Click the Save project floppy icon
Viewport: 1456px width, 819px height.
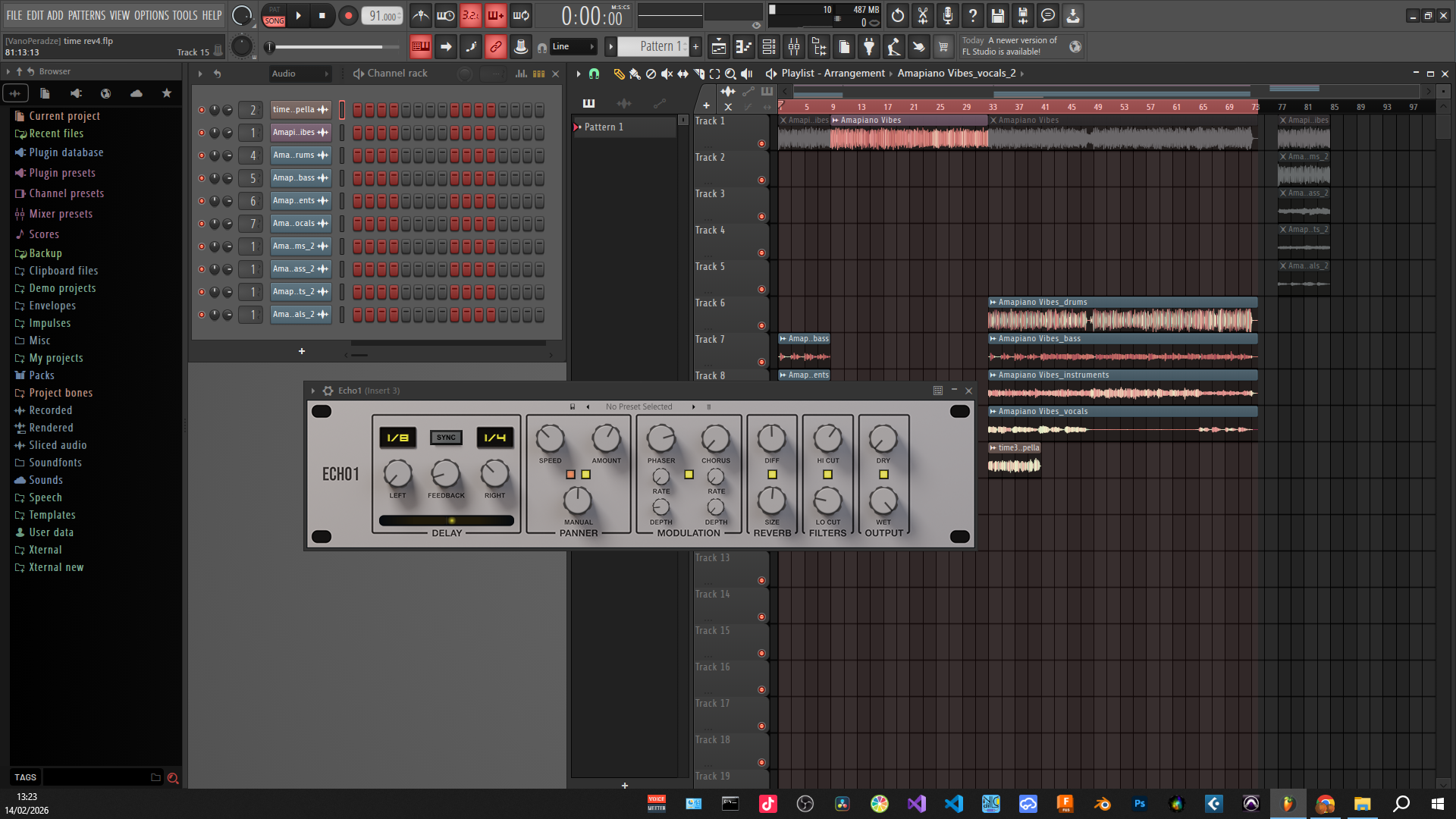coord(997,15)
